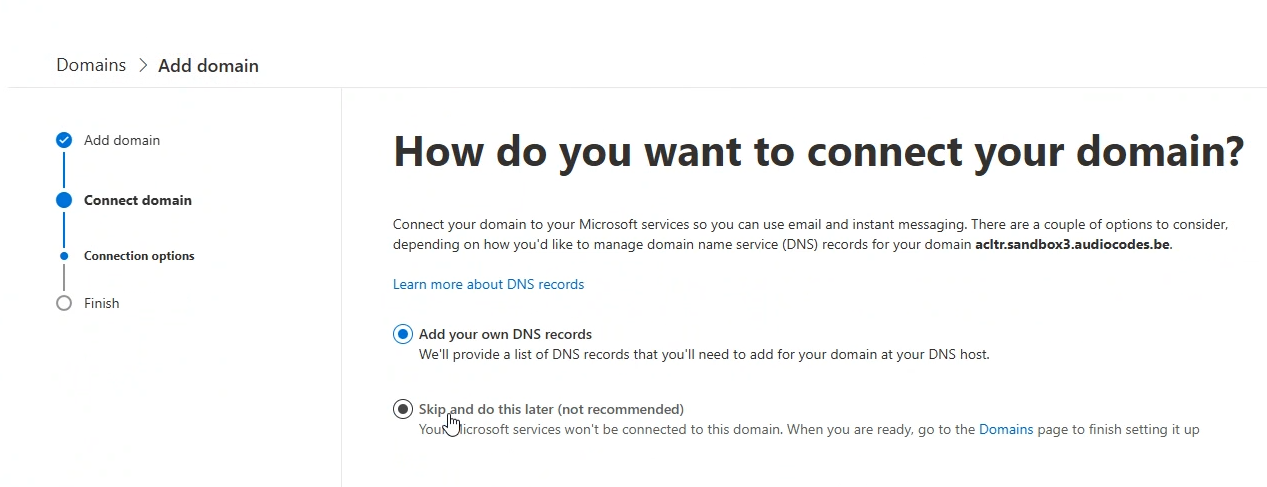
Task: Select the 'Connection options' sub-step label
Action: pyautogui.click(x=139, y=256)
